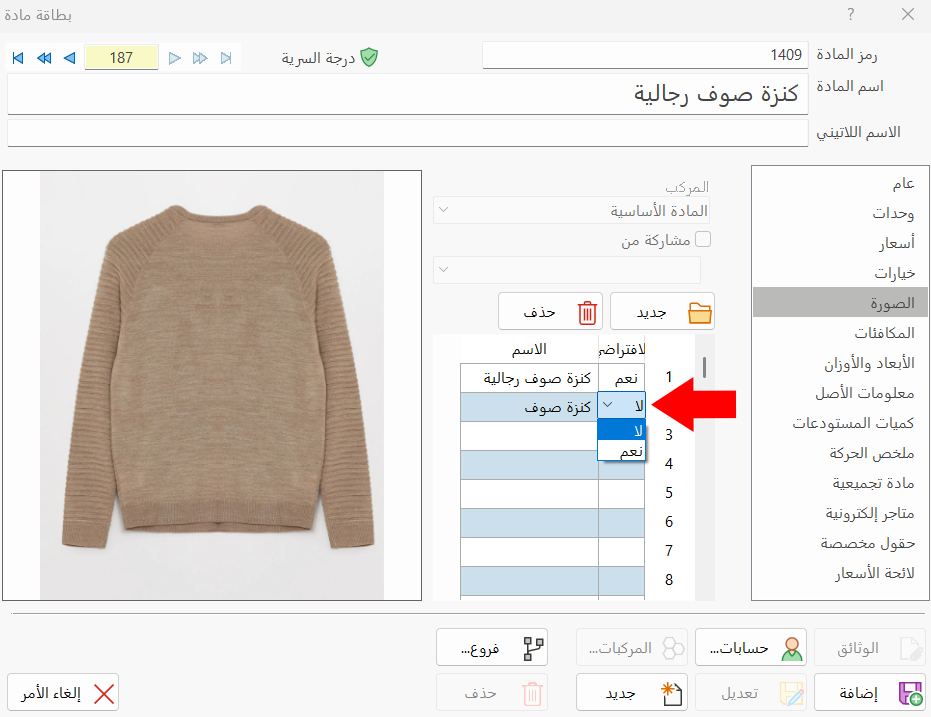Screen dimensions: 931x717
Task: Open the help question mark in title bar
Action: (851, 14)
